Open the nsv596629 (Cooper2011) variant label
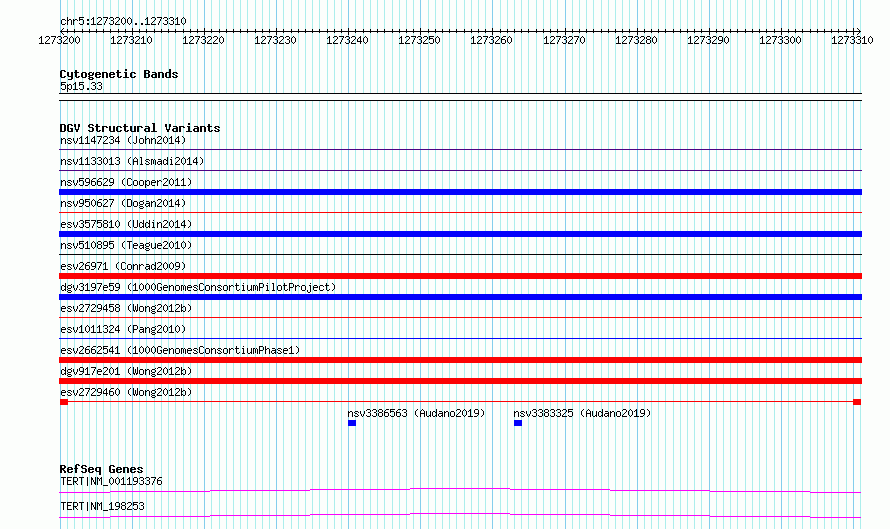The image size is (890, 529). 126,182
